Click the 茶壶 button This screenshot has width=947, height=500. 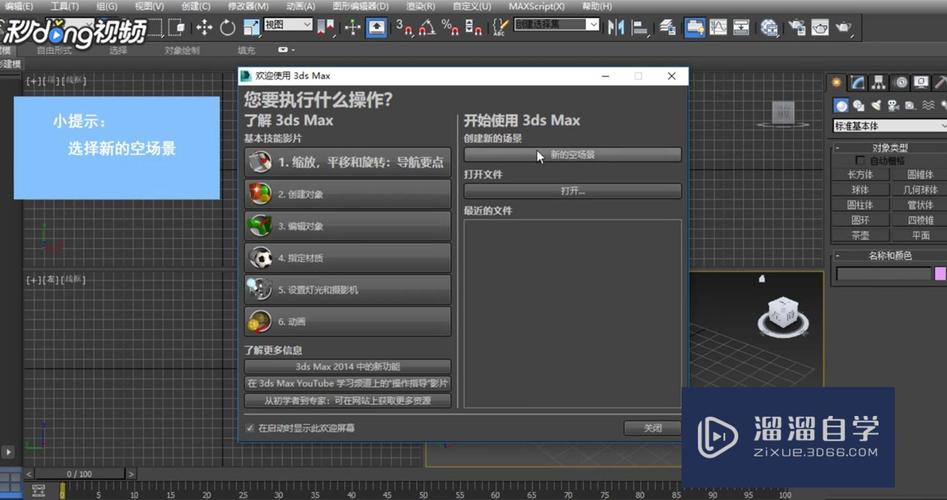[x=860, y=236]
